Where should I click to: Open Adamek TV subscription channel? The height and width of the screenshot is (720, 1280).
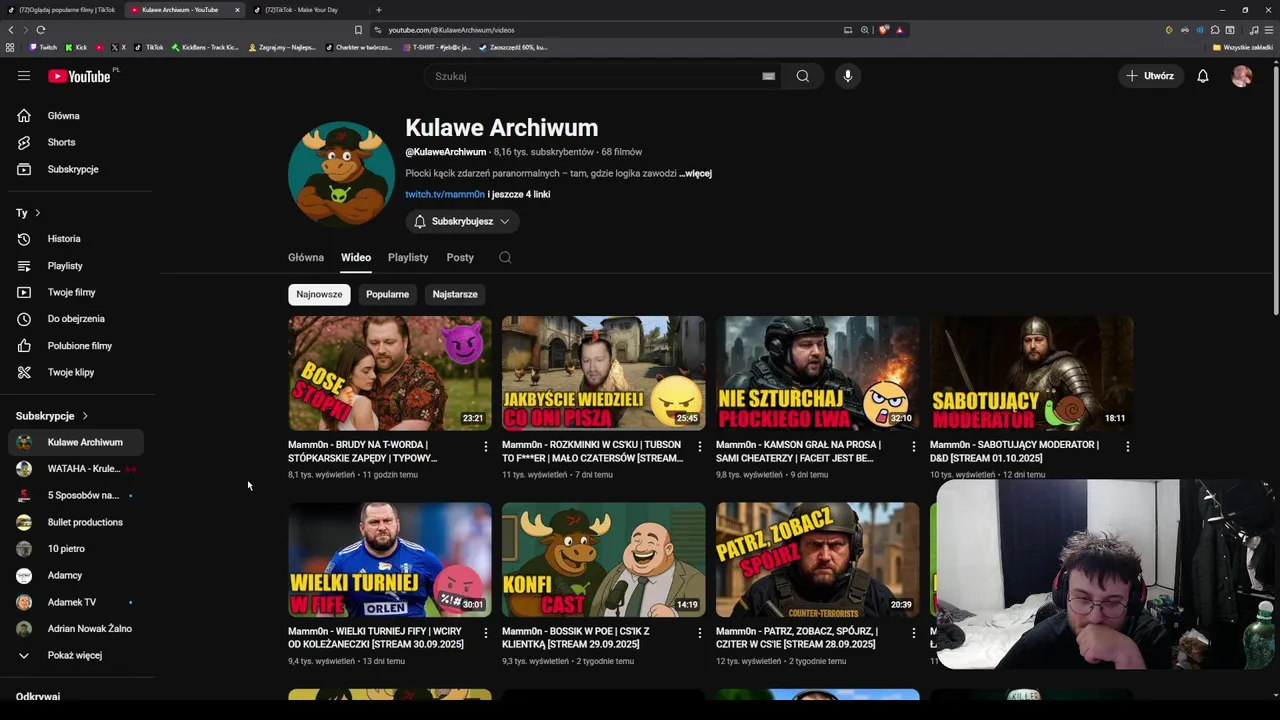click(x=76, y=603)
